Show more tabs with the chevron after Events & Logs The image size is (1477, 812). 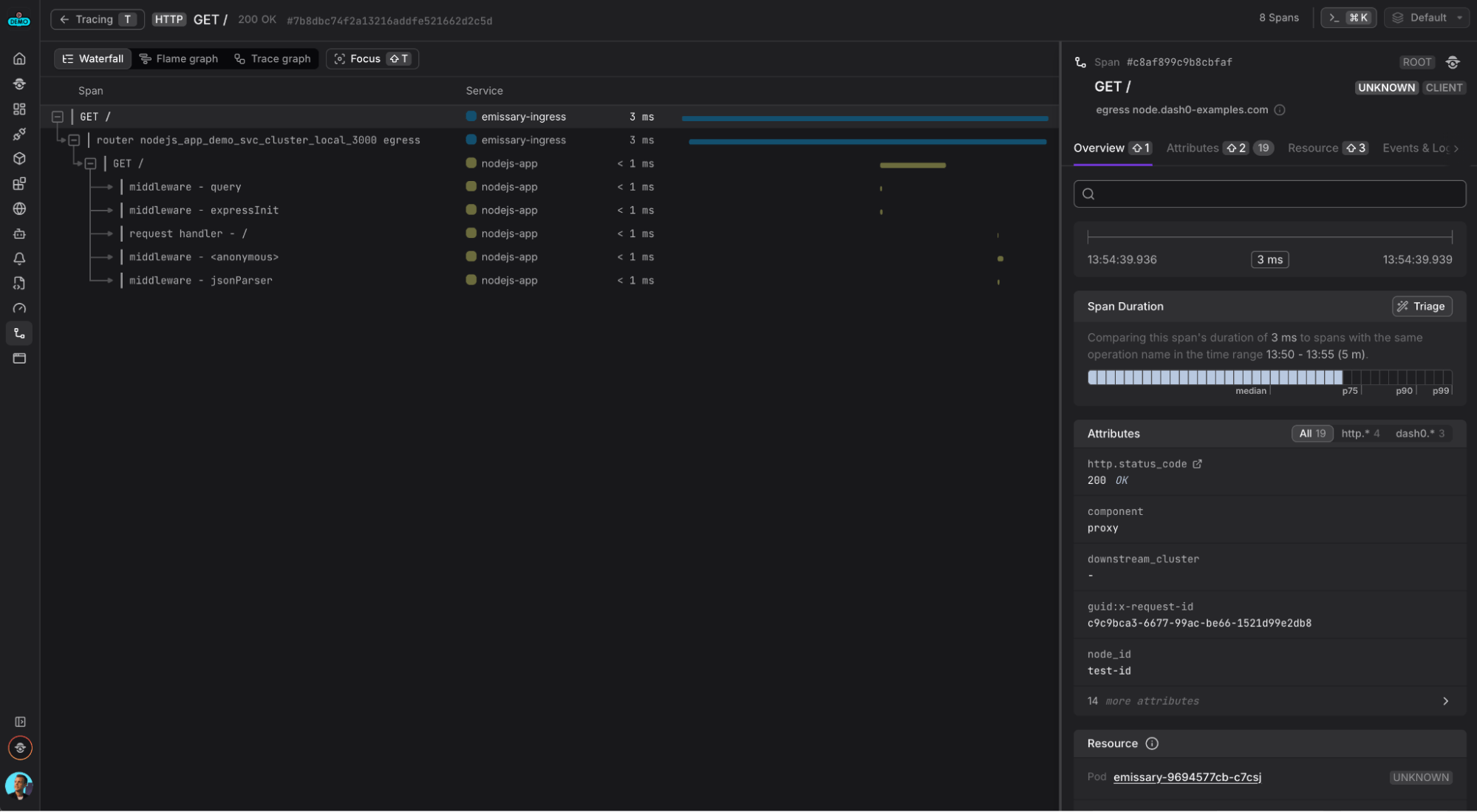point(1456,149)
